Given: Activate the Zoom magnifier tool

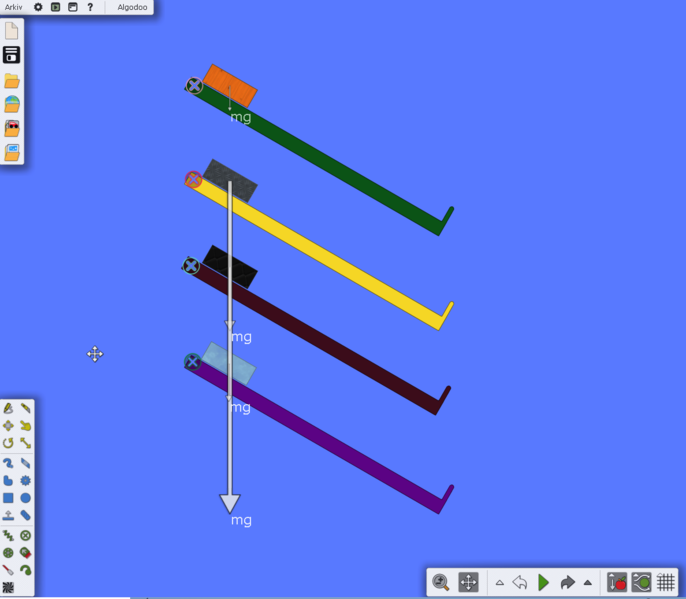Looking at the screenshot, I should [x=441, y=582].
